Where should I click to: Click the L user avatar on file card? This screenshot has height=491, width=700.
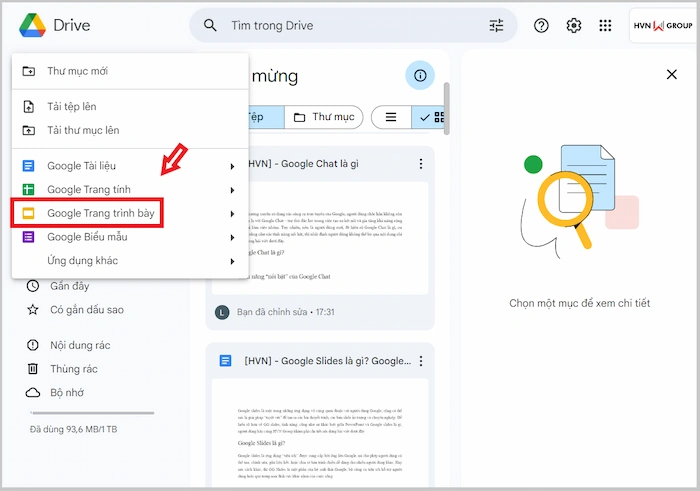(x=222, y=312)
